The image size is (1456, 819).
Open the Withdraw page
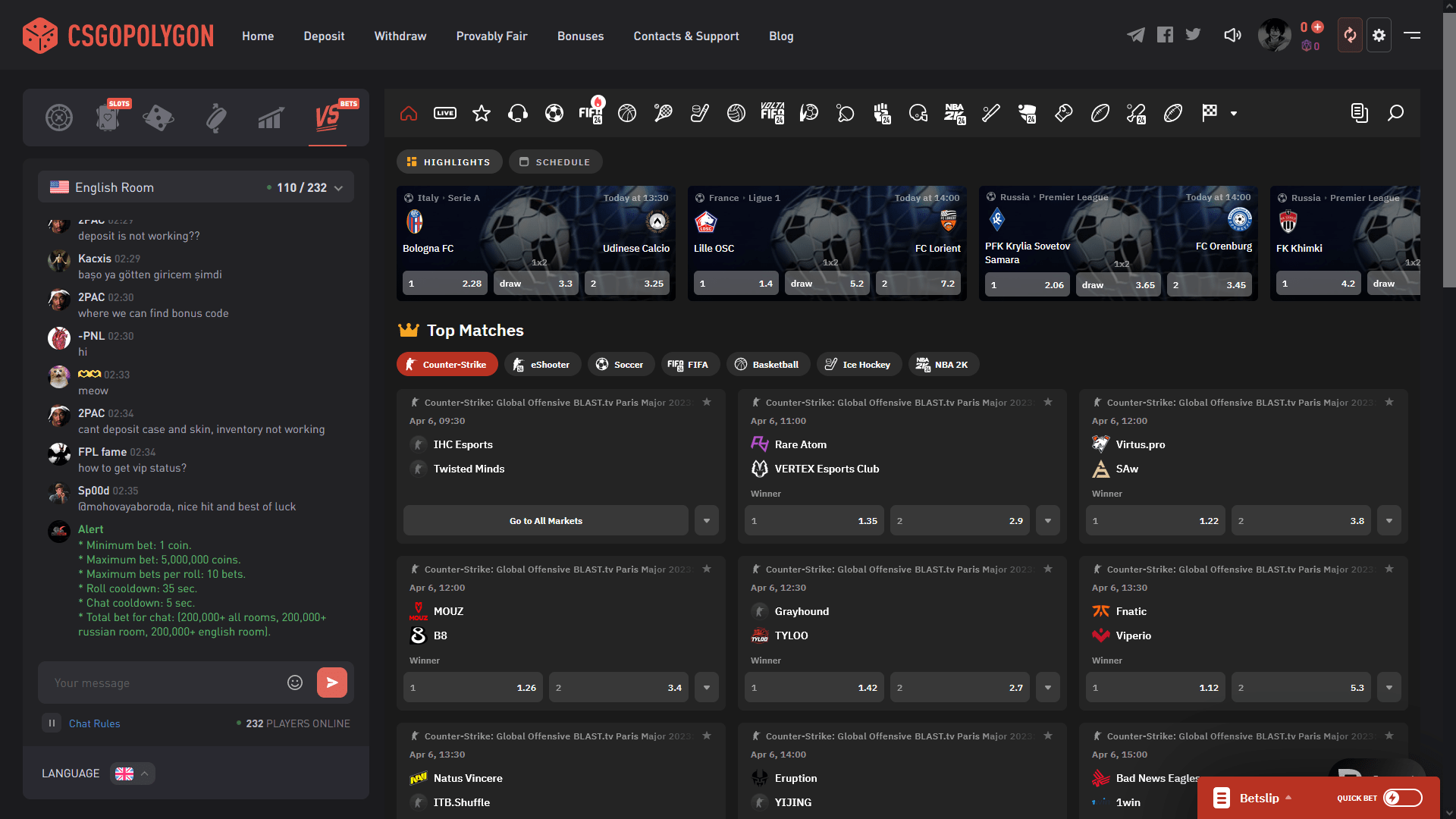[x=400, y=36]
